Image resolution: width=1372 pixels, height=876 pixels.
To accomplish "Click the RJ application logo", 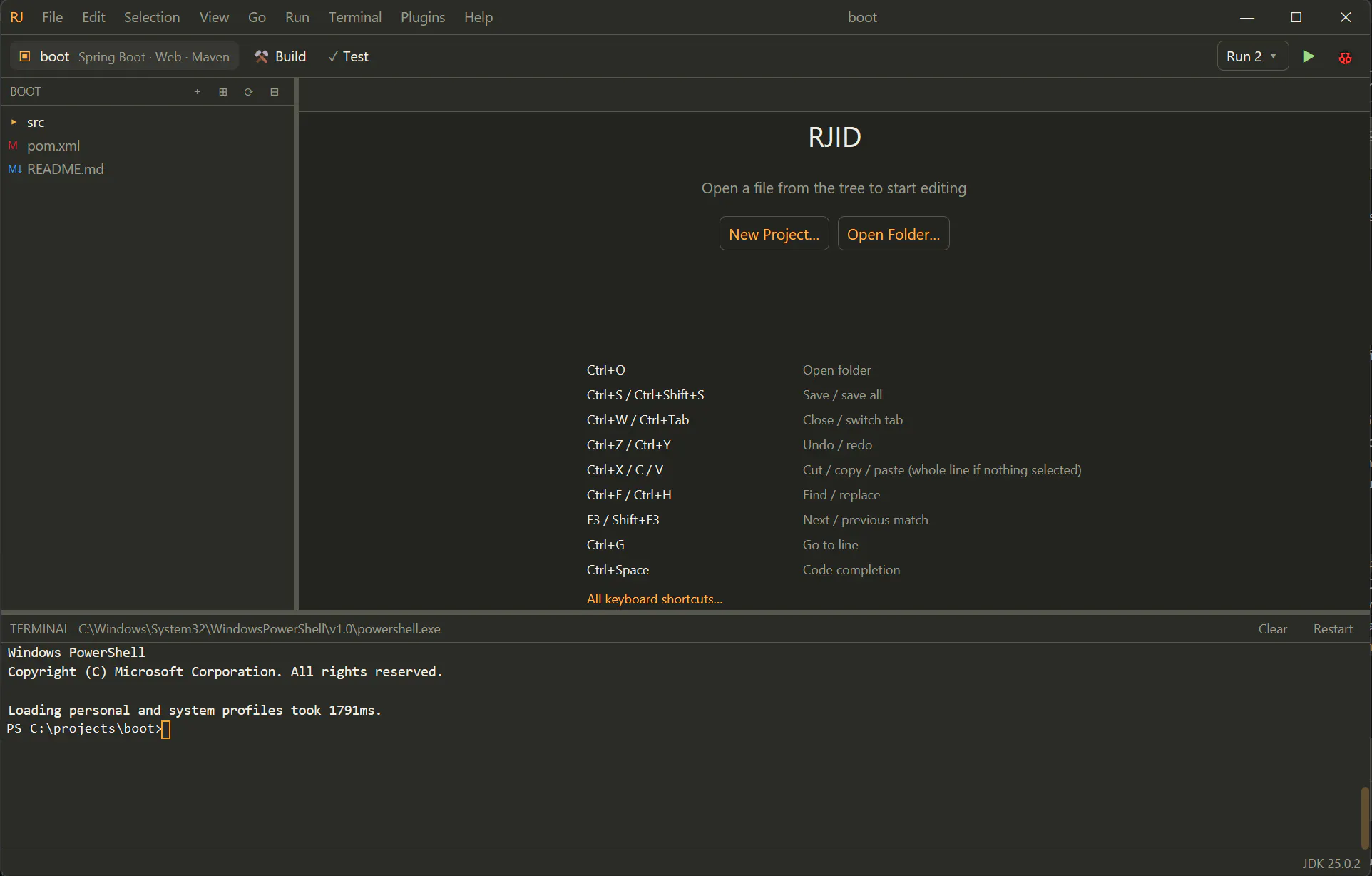I will (17, 17).
